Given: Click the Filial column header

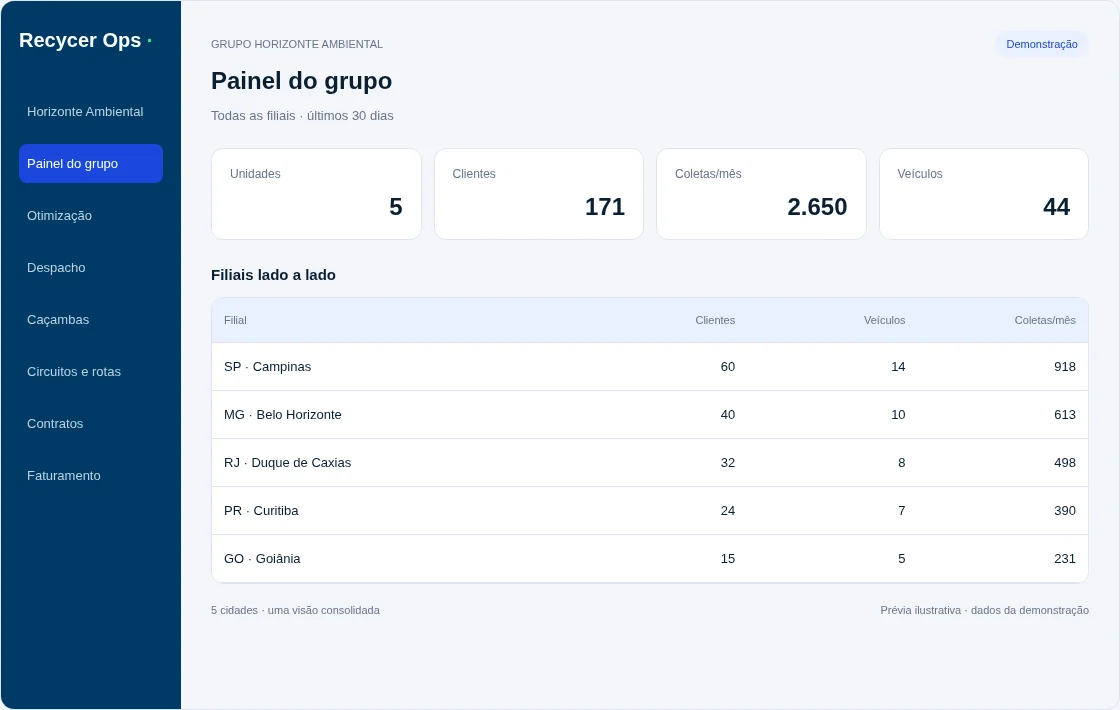Looking at the screenshot, I should pos(235,321).
